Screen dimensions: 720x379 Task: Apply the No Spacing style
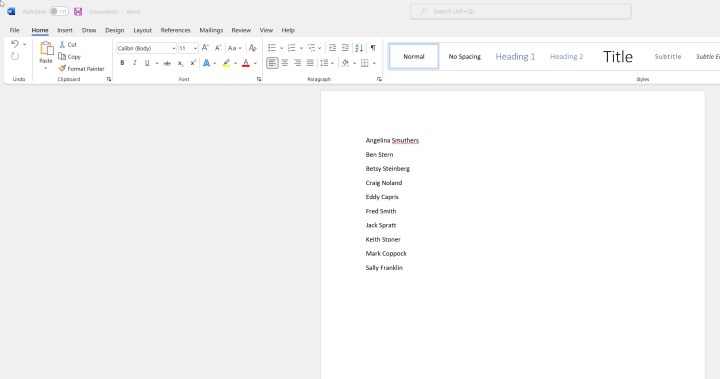tap(464, 57)
